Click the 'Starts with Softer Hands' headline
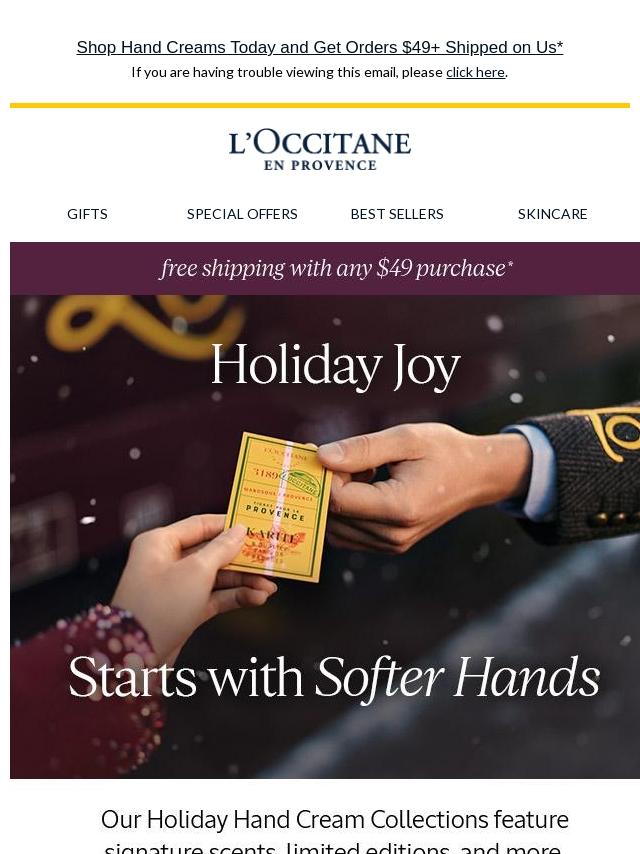This screenshot has height=854, width=640. coord(334,676)
